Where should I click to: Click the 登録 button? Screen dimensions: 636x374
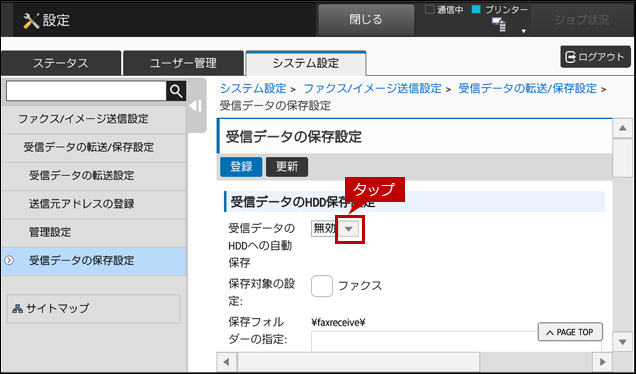(x=241, y=167)
